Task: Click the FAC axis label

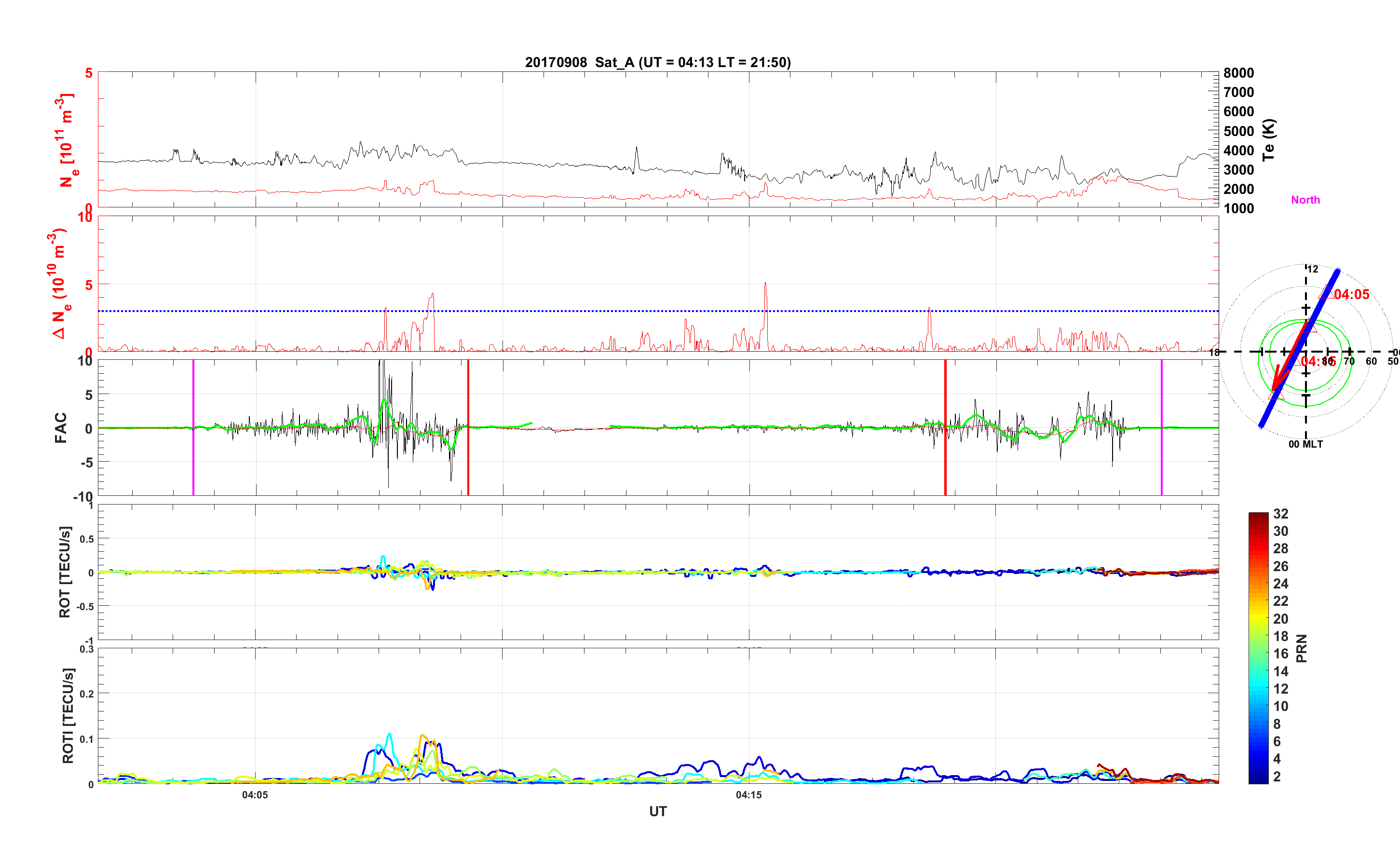Action: pyautogui.click(x=61, y=427)
